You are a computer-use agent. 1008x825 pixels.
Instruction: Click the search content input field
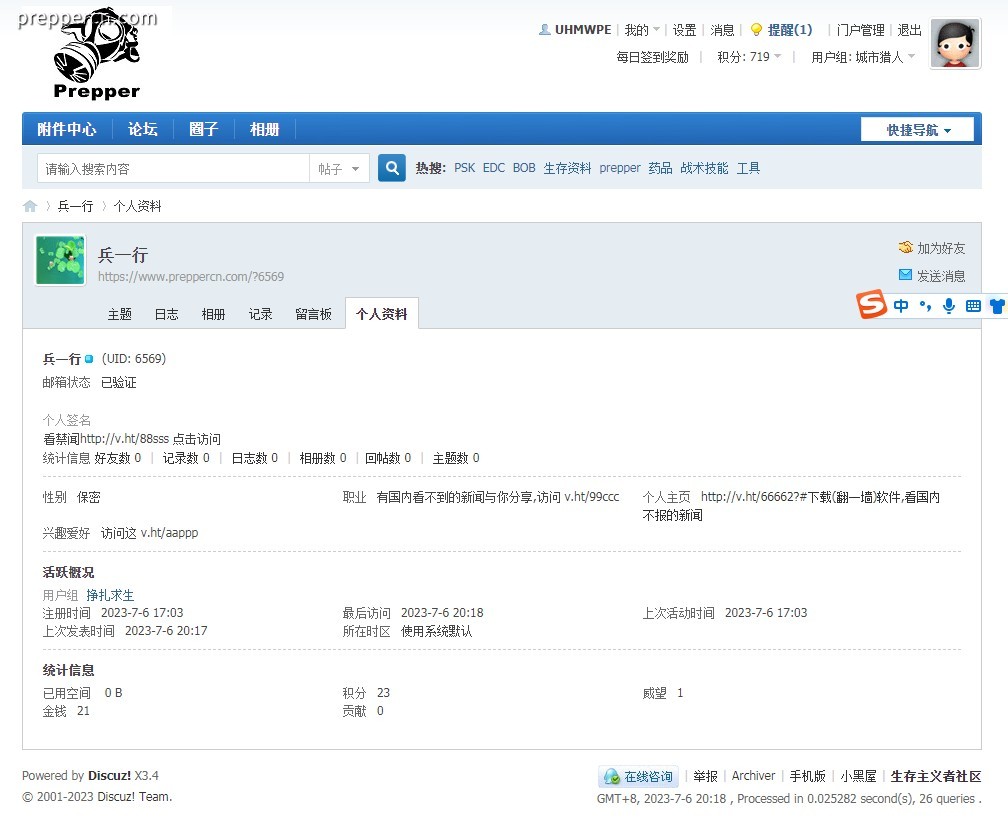174,168
